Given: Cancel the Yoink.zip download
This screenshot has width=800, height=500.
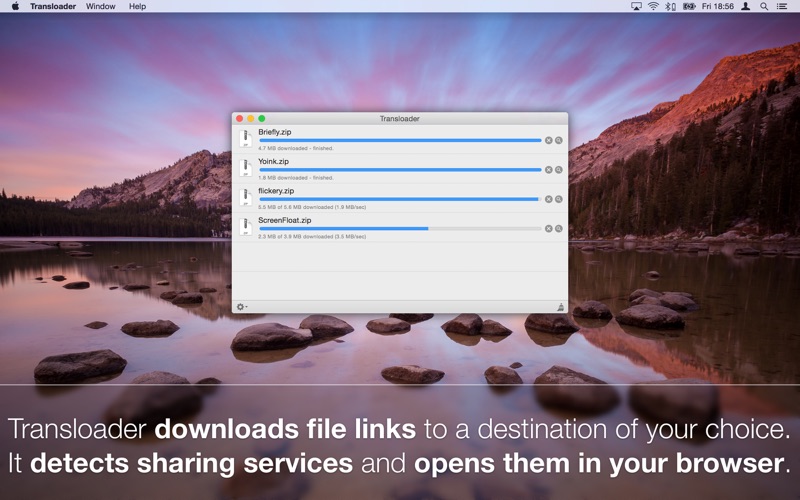Looking at the screenshot, I should [x=549, y=170].
